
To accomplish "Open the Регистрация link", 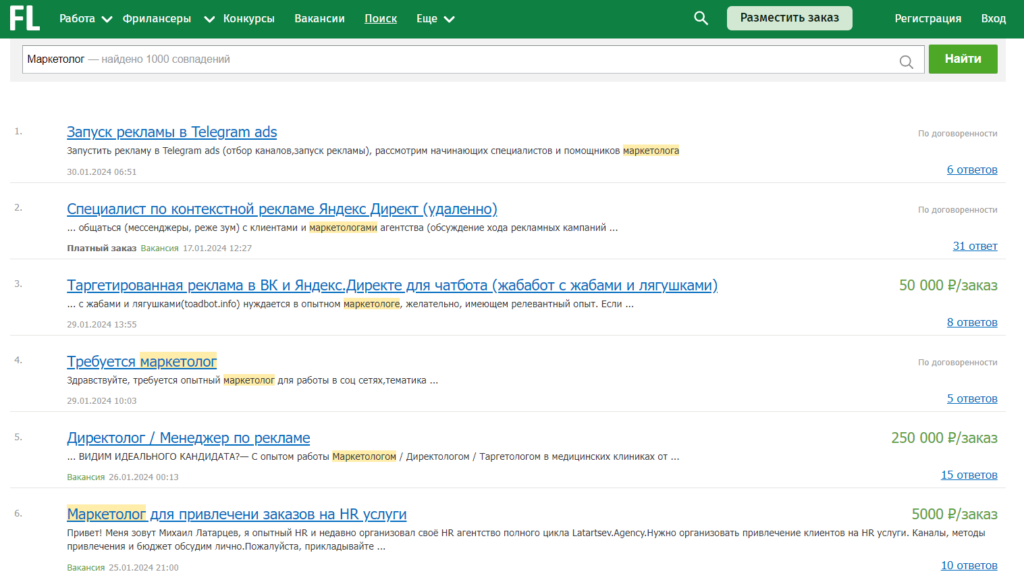I will point(927,17).
